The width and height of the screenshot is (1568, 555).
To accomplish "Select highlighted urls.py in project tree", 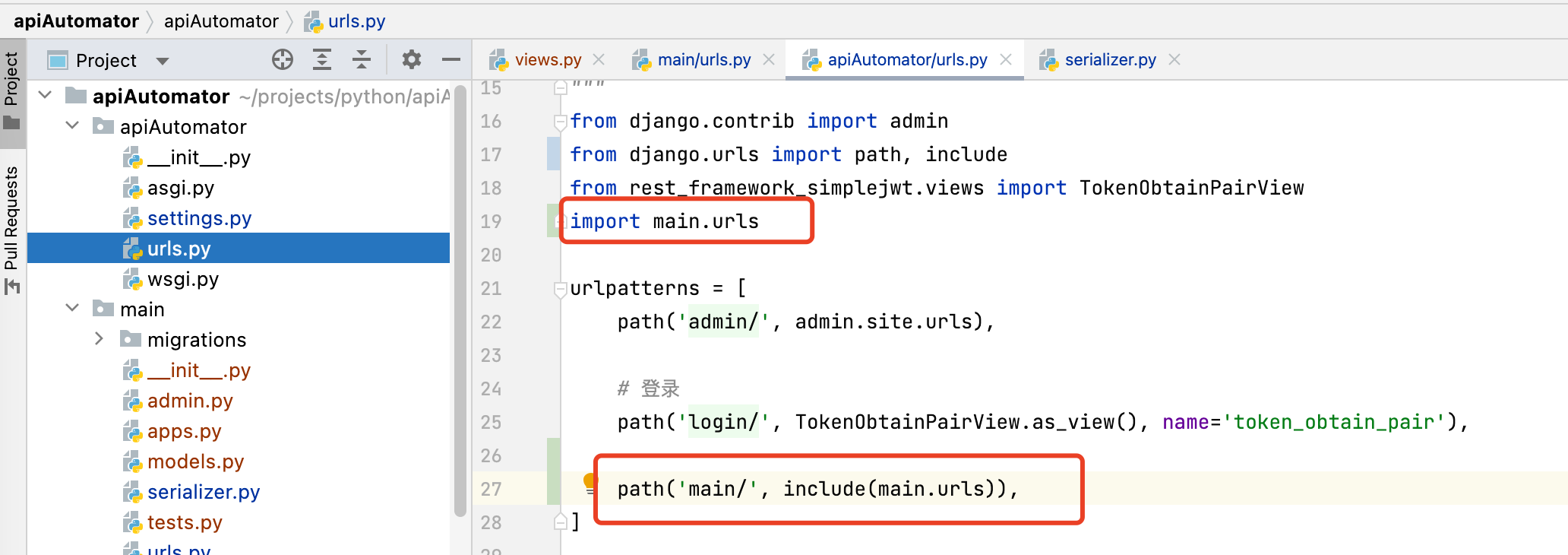I will 239,249.
